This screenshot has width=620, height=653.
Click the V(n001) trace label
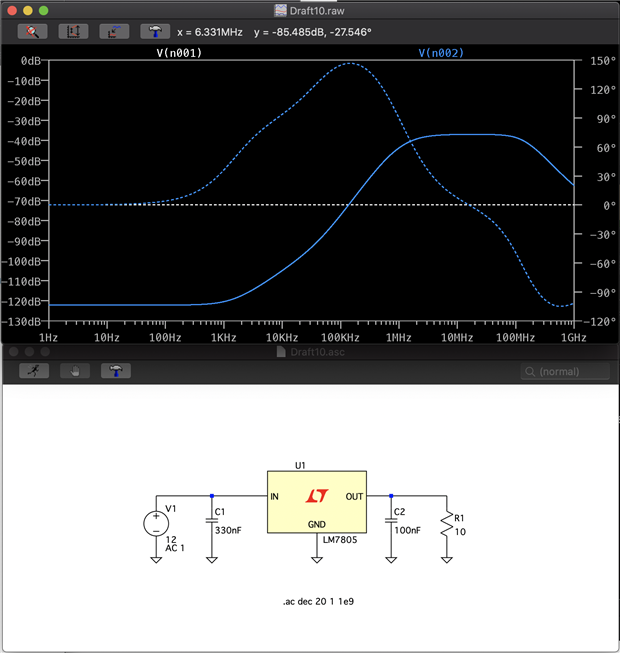click(x=179, y=53)
